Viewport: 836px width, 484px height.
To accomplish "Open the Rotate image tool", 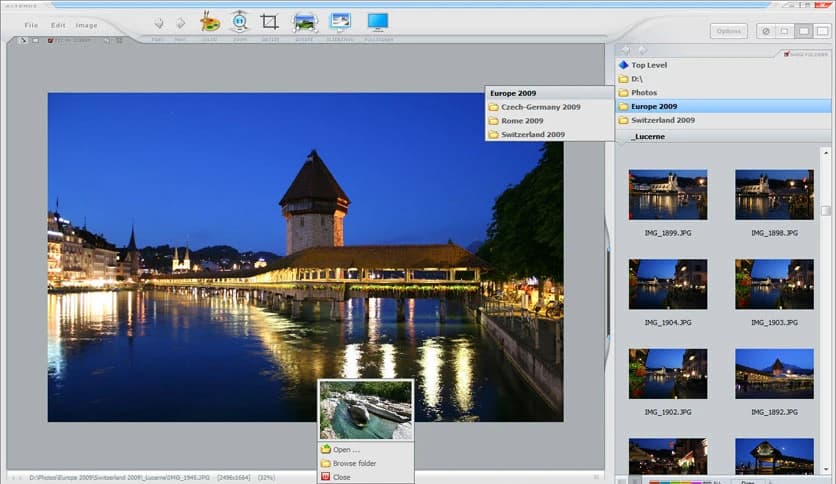I will tap(304, 22).
